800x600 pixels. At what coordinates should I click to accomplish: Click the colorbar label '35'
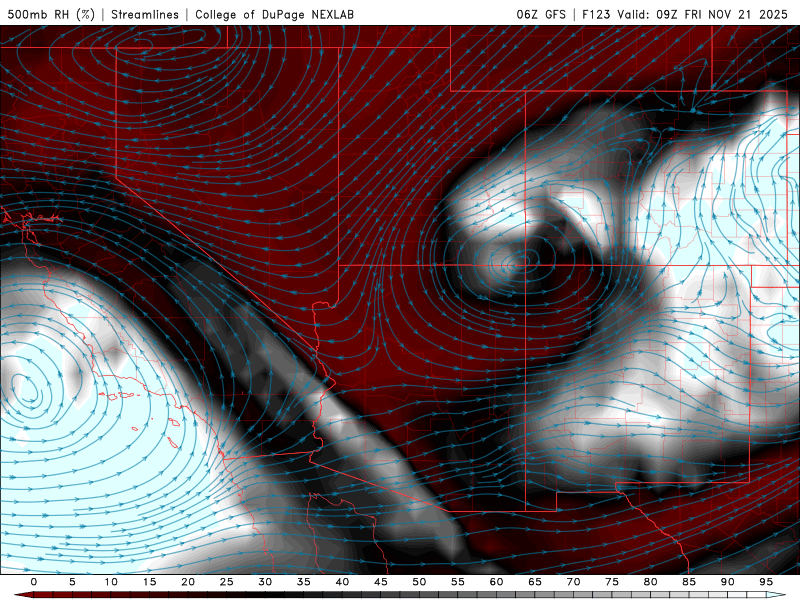click(x=304, y=582)
